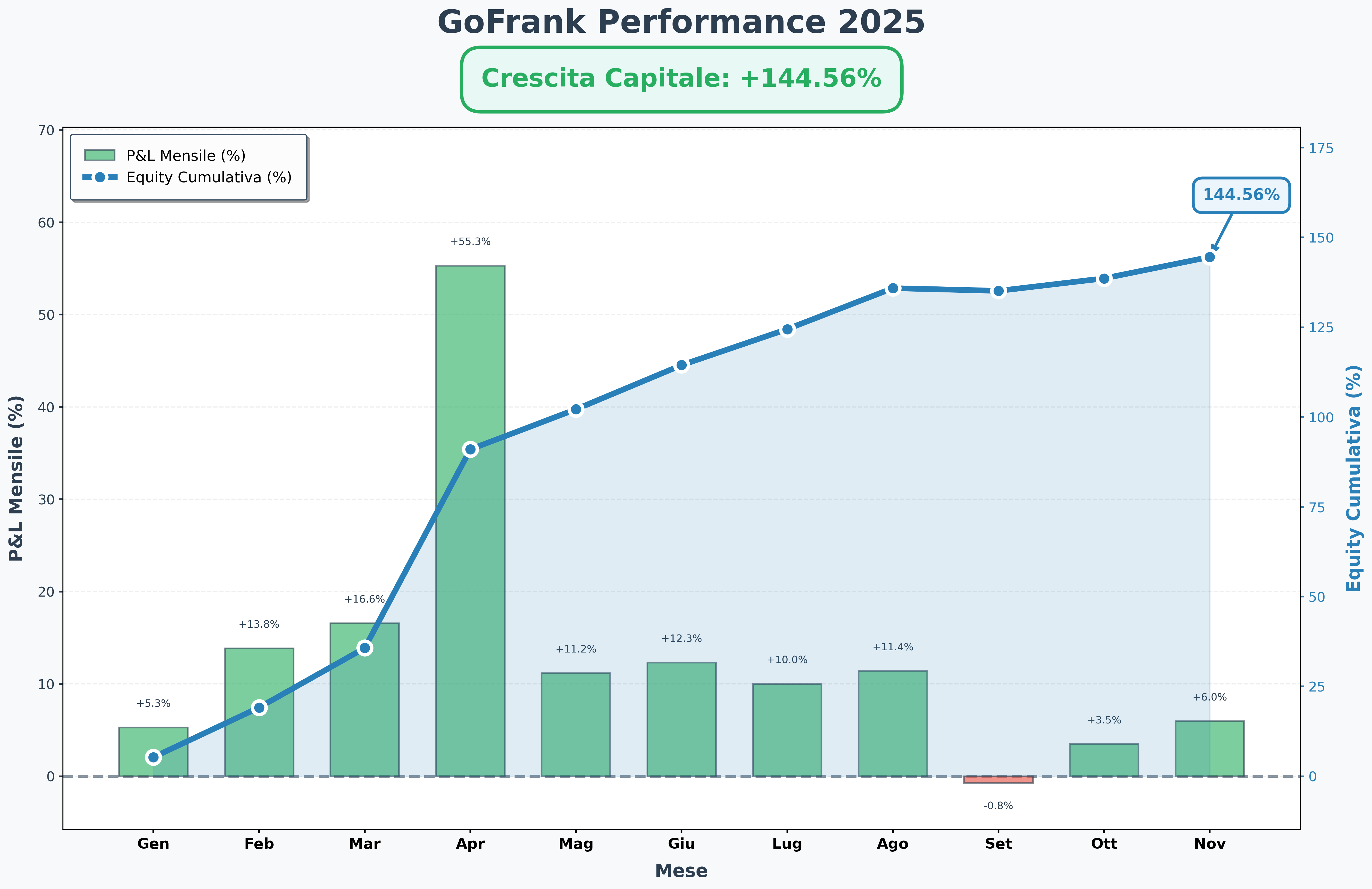Viewport: 1372px width, 889px height.
Task: Click the +12.3% bar label
Action: pos(681,639)
